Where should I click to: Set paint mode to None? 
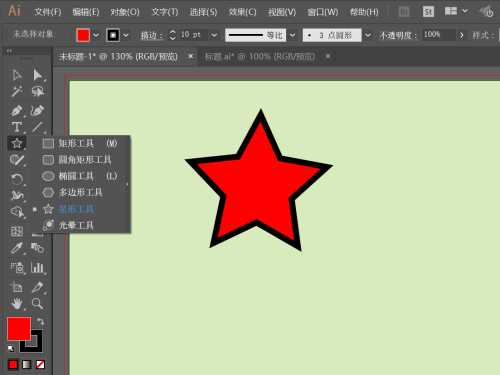click(40, 364)
